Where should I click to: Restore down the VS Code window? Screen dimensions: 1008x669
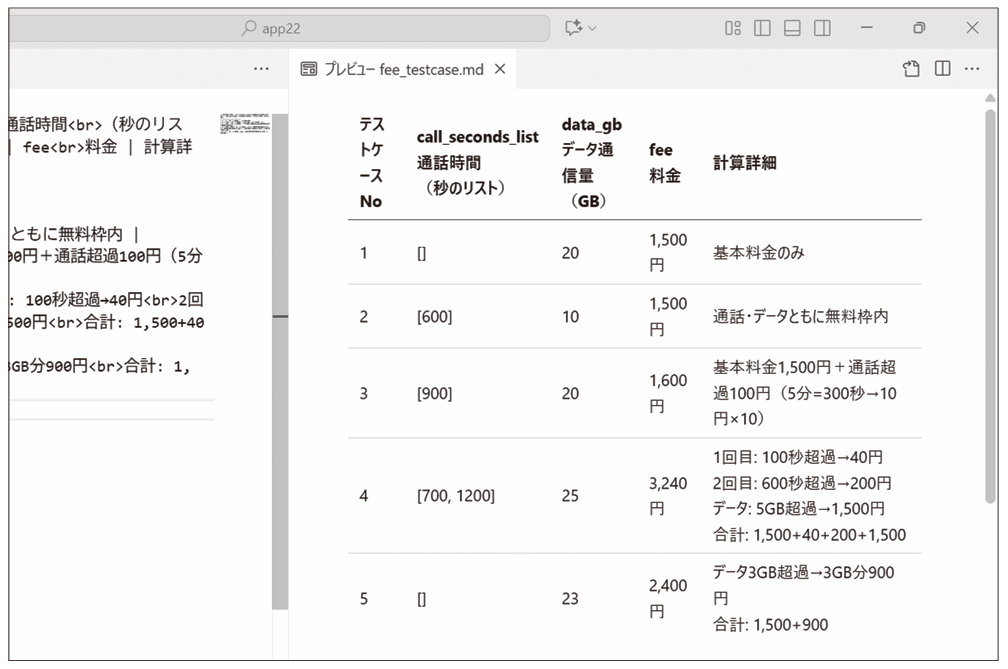point(919,28)
